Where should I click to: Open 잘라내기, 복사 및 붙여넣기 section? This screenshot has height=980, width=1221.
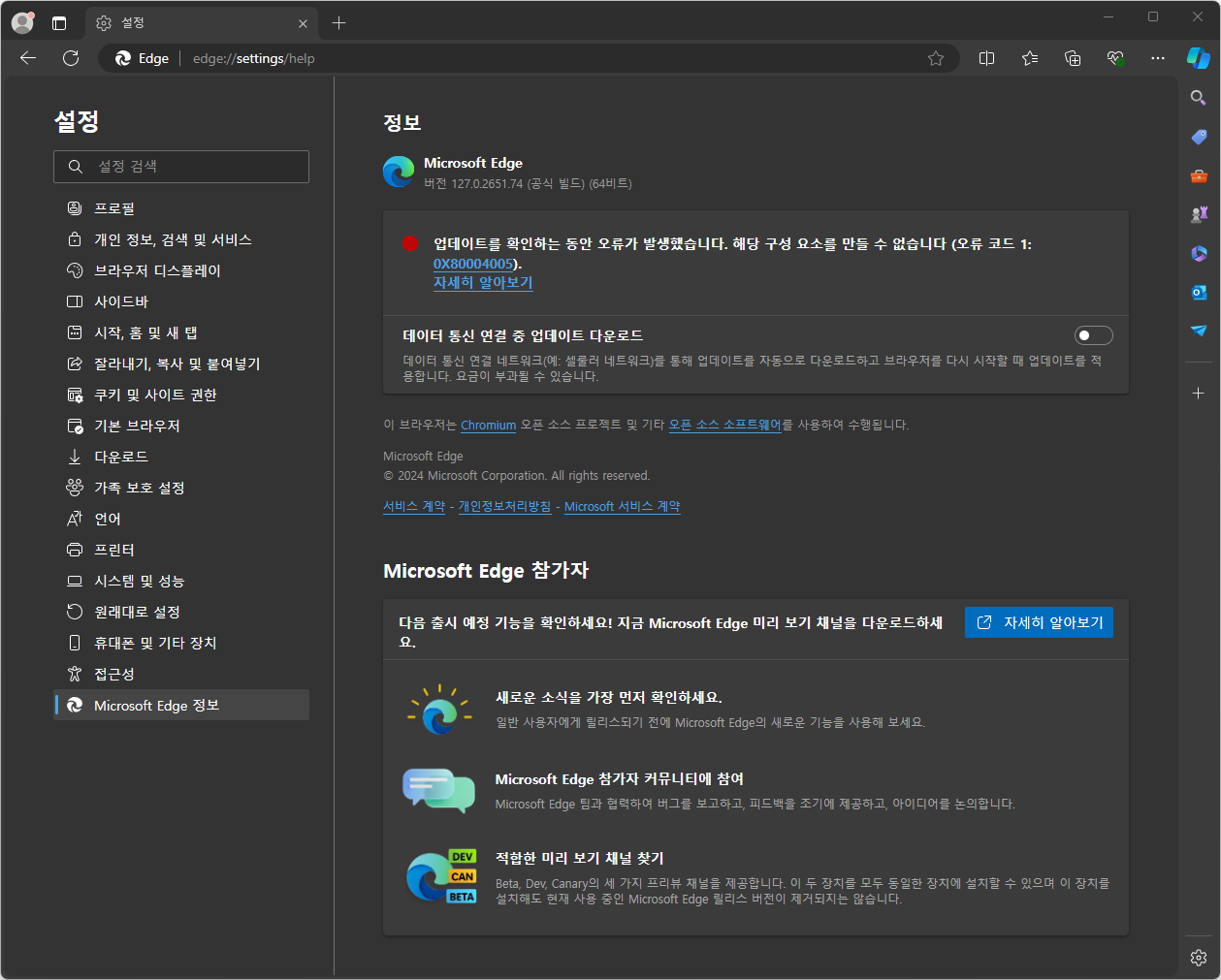(x=182, y=364)
